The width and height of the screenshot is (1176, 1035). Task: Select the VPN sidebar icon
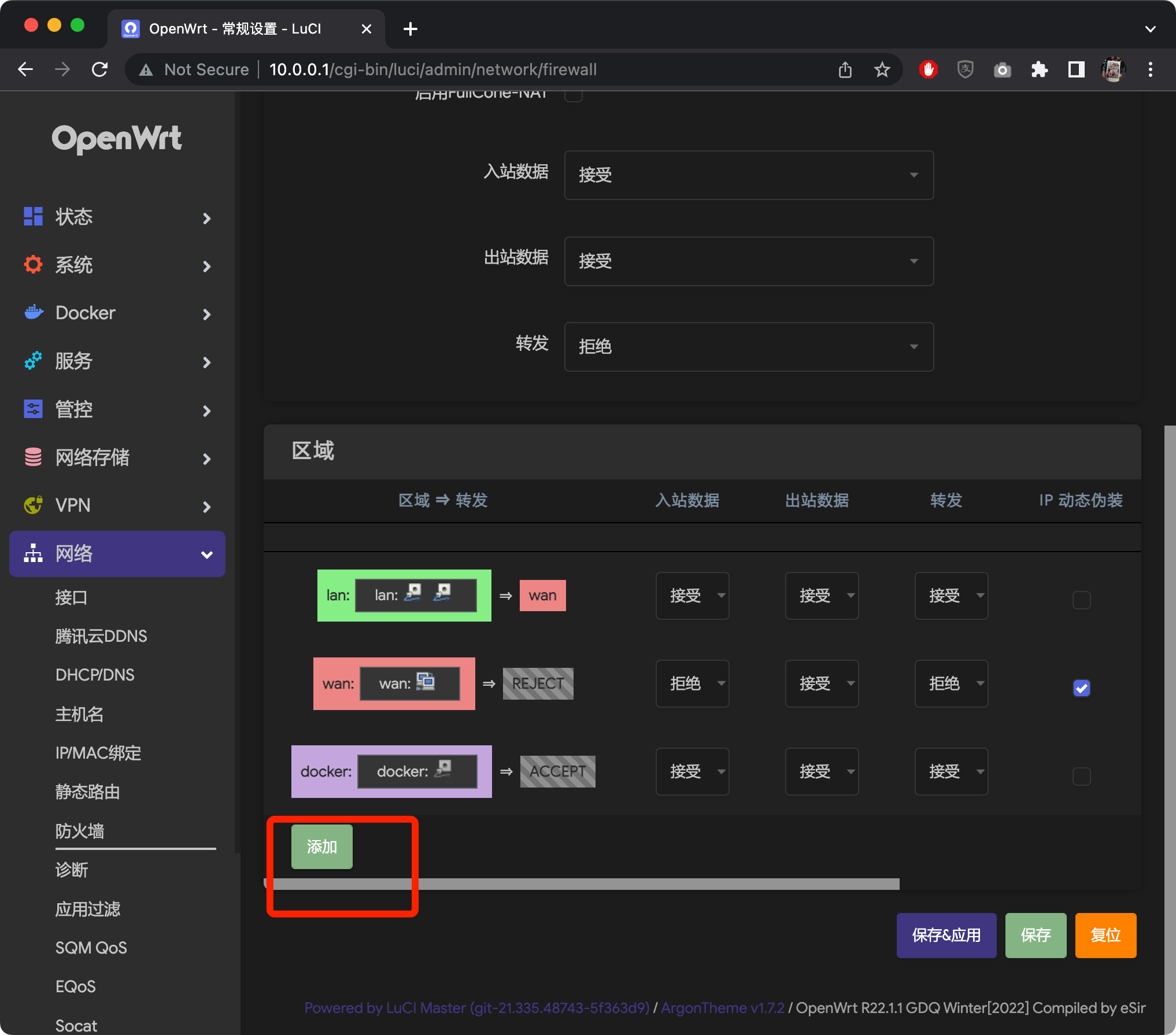tap(33, 505)
